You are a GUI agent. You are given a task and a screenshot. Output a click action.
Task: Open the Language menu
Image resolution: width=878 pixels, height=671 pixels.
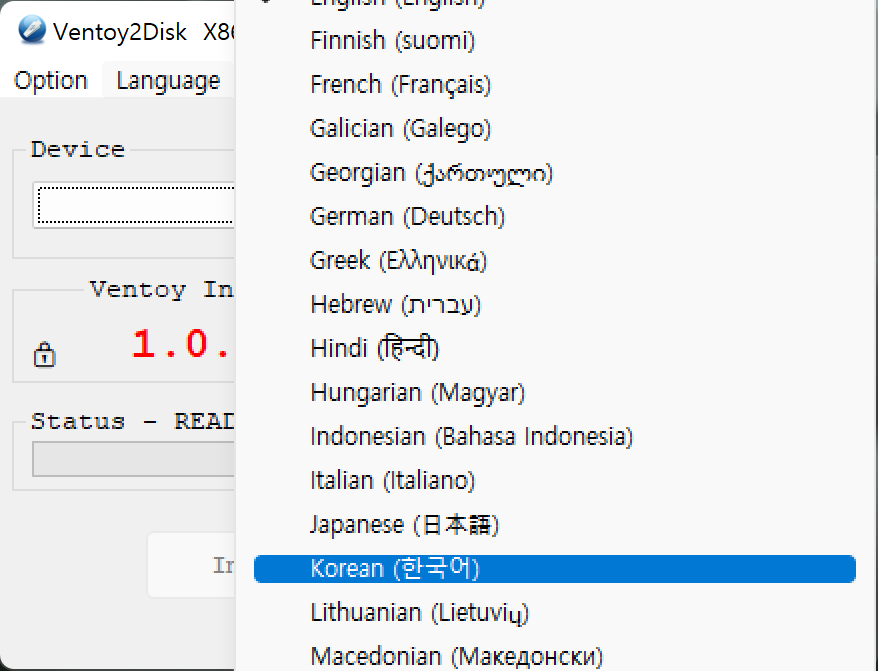coord(168,81)
